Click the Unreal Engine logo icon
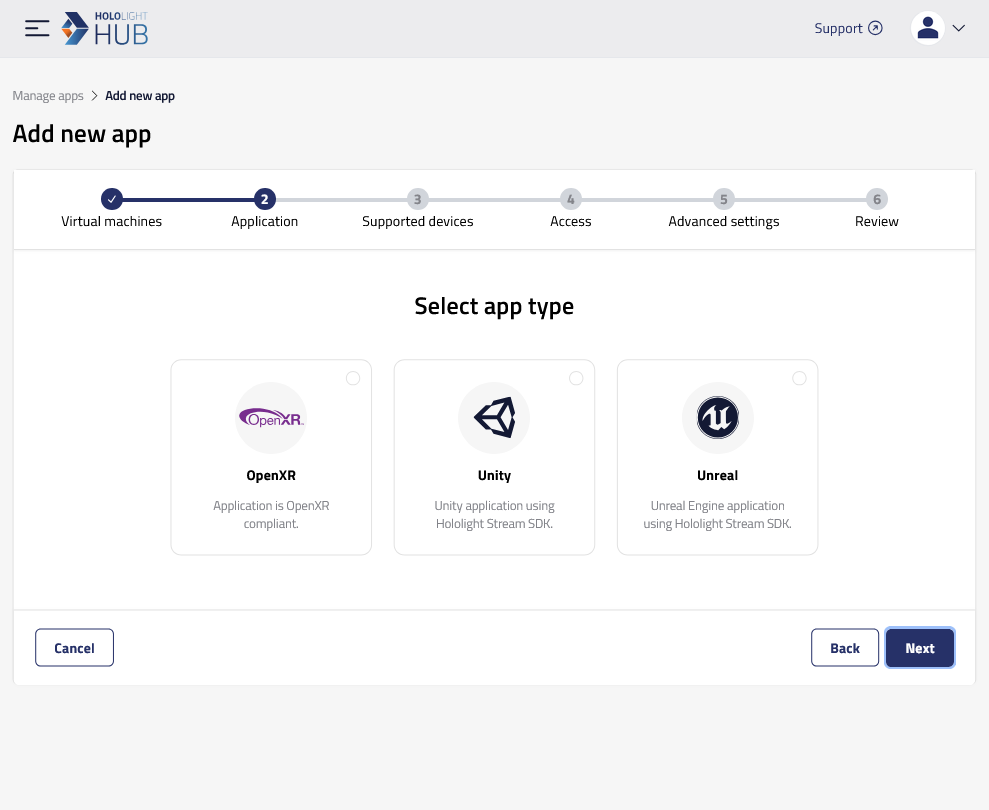Screen dimensions: 989x810 718,418
